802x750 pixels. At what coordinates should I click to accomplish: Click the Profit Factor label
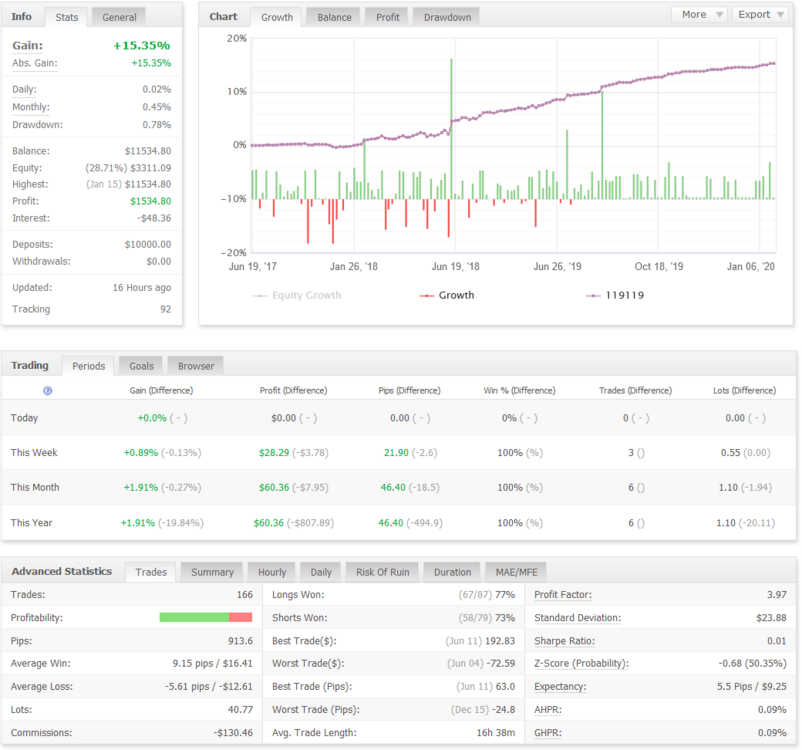coord(563,594)
